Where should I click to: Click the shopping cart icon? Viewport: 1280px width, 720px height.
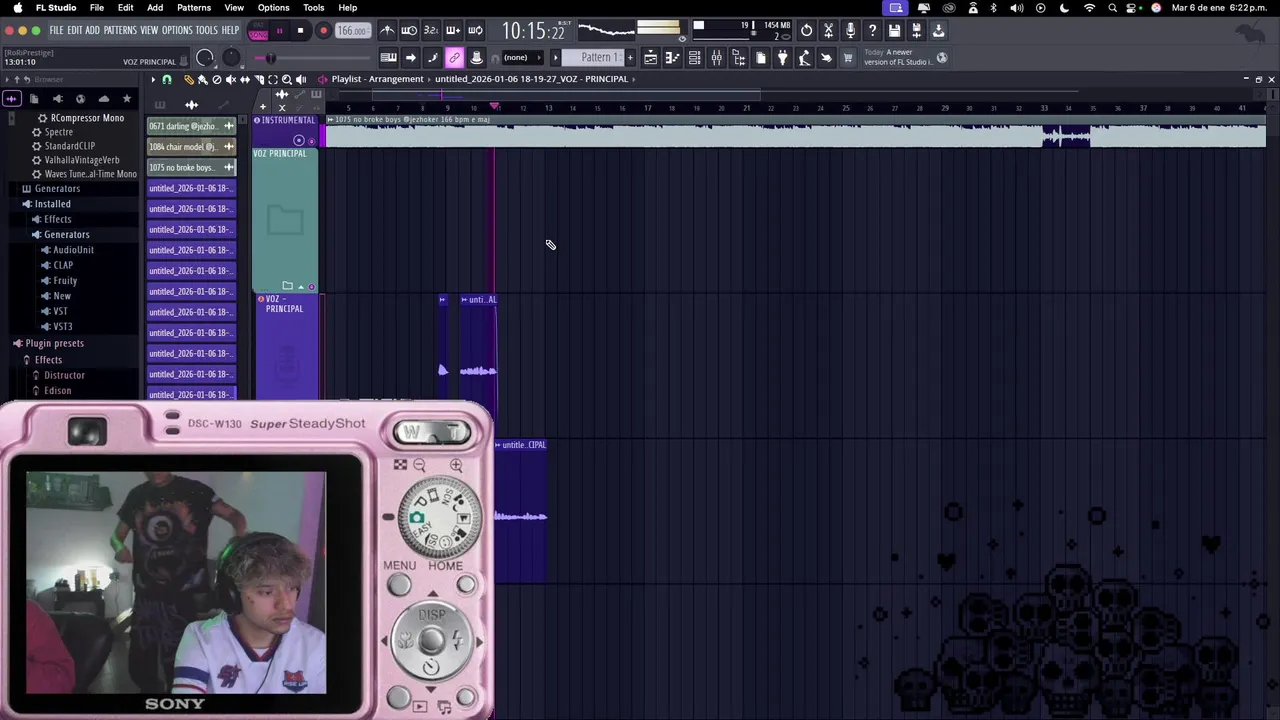(849, 58)
